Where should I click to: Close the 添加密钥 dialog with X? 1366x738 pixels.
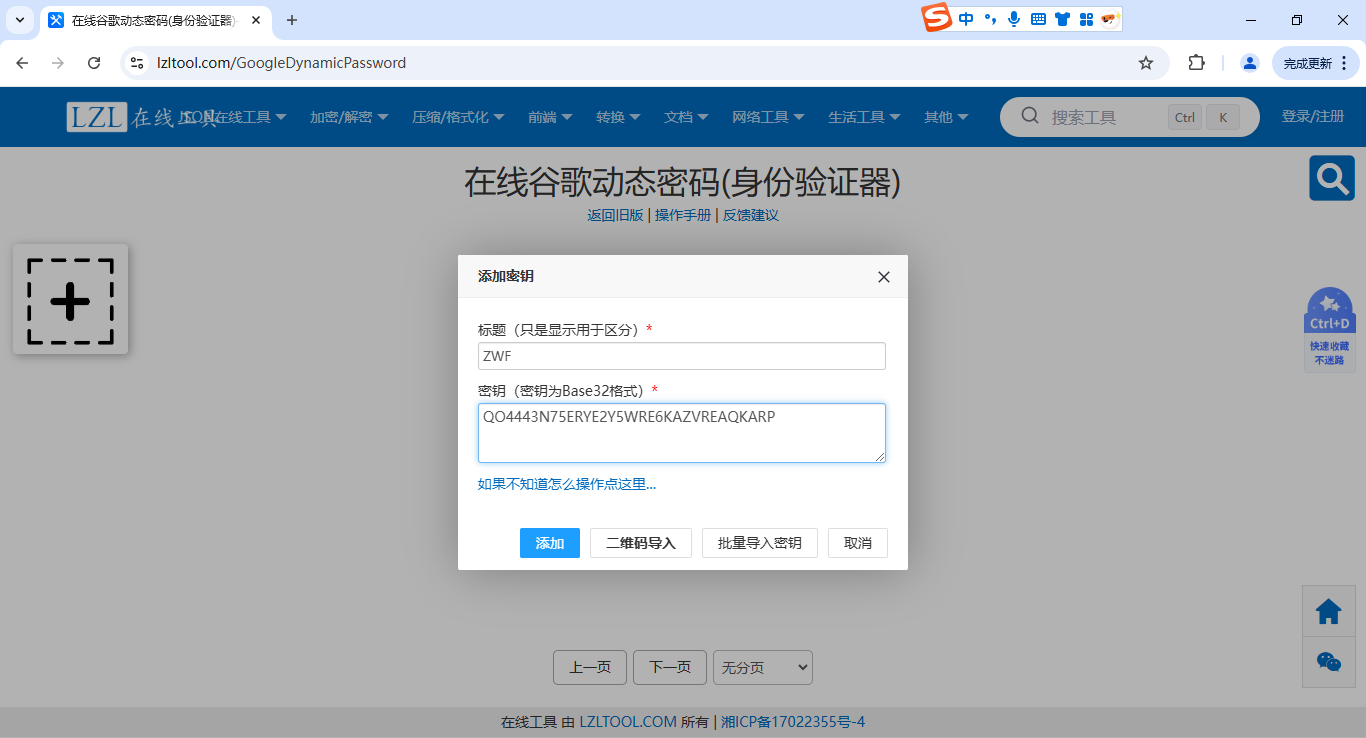883,277
